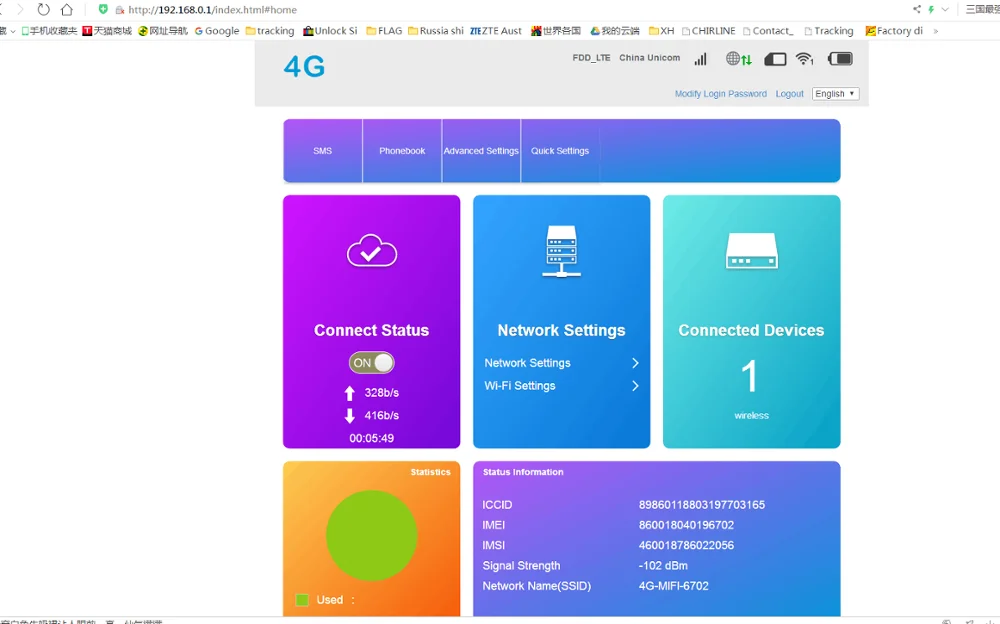The image size is (1000, 624).
Task: Click the China Unicom operator label
Action: tap(649, 57)
